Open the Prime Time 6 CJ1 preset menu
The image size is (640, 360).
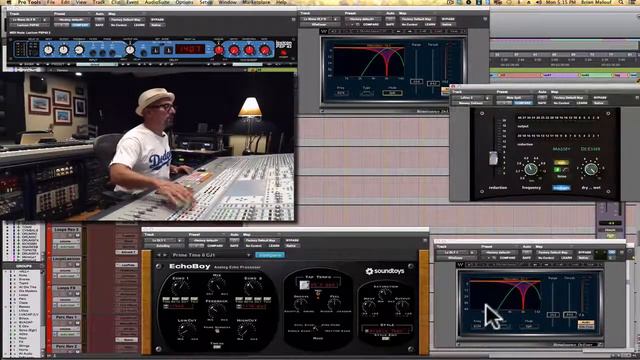click(211, 255)
